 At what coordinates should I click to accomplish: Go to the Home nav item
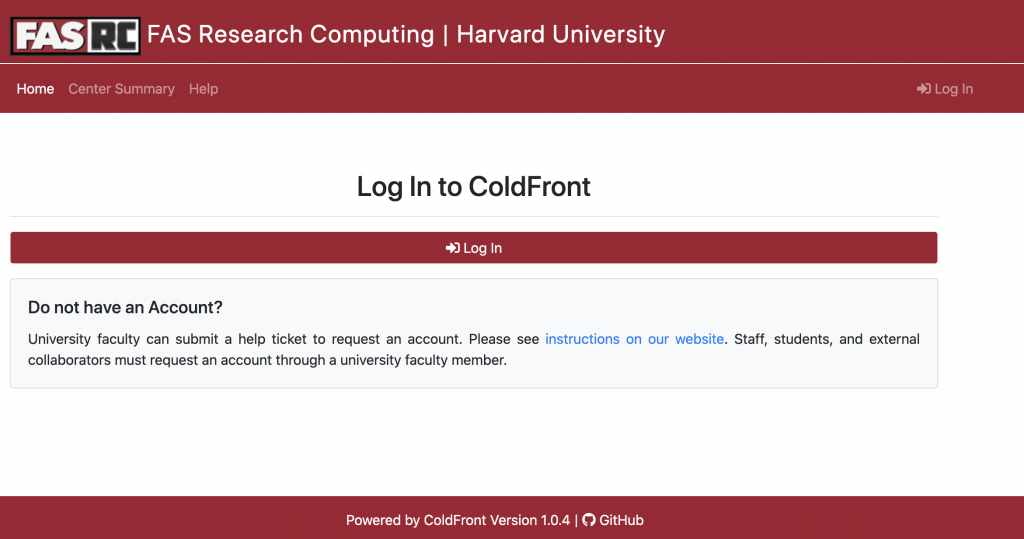click(35, 89)
